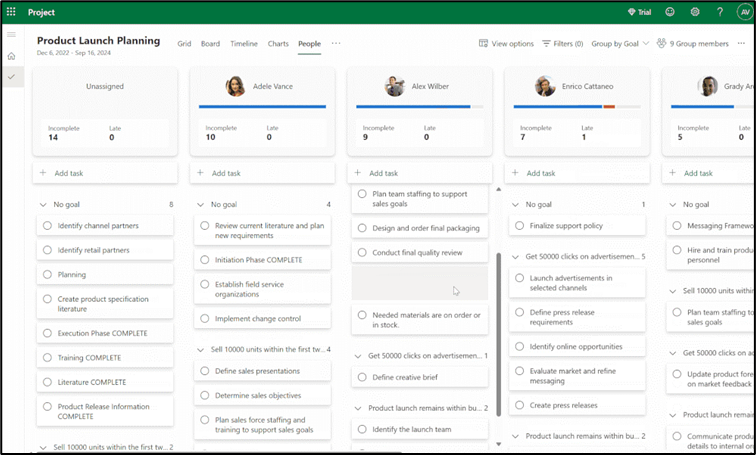Switch to the Charts tab
The width and height of the screenshot is (756, 455).
pyautogui.click(x=278, y=43)
